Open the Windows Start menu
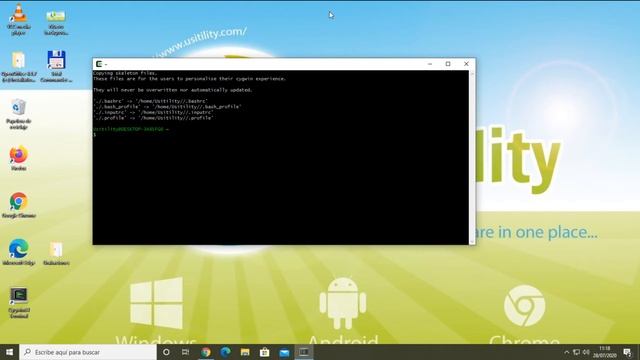Image resolution: width=640 pixels, height=360 pixels. click(9, 352)
